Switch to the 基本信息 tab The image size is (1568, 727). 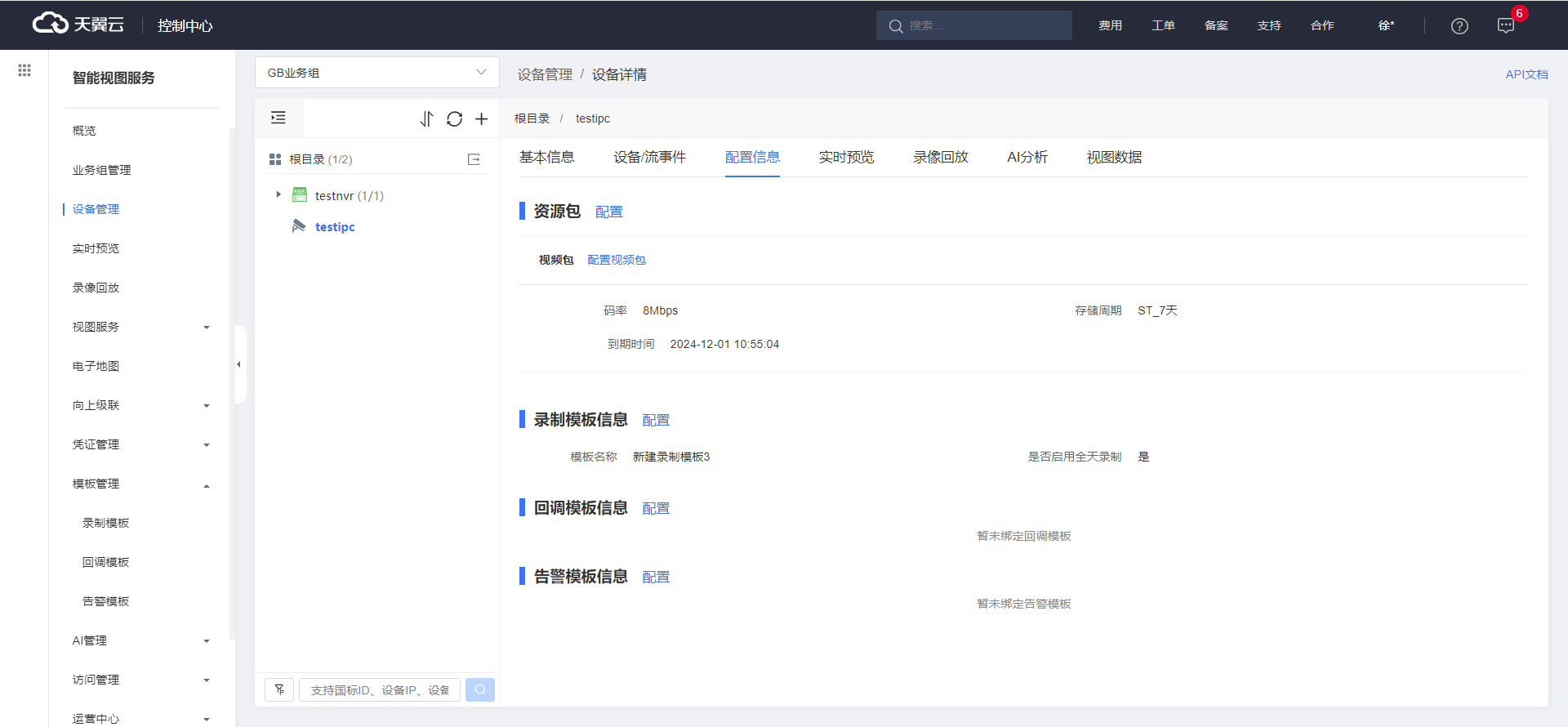point(546,157)
